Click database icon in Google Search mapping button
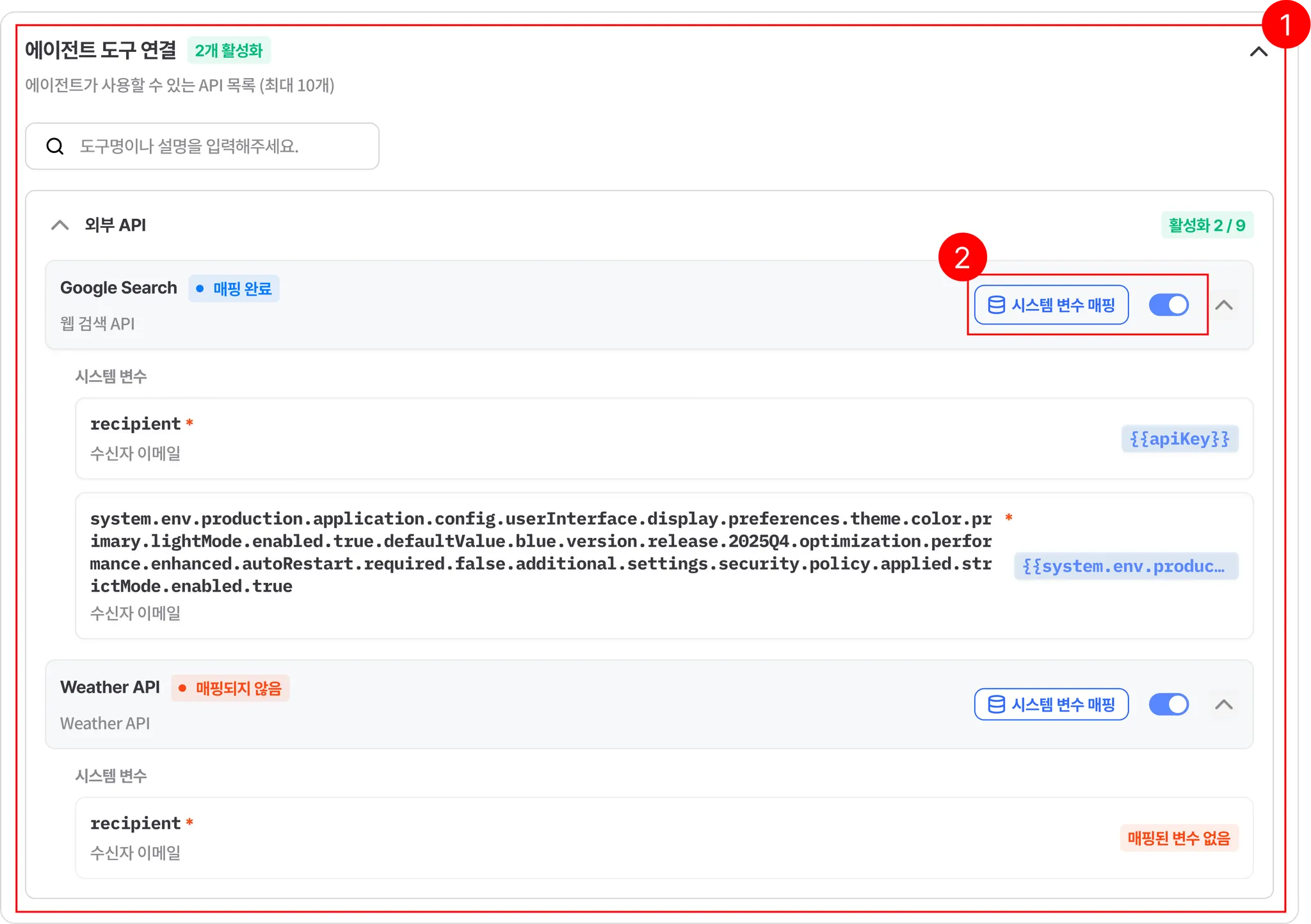Screen dimensions: 1311x924 tap(996, 305)
